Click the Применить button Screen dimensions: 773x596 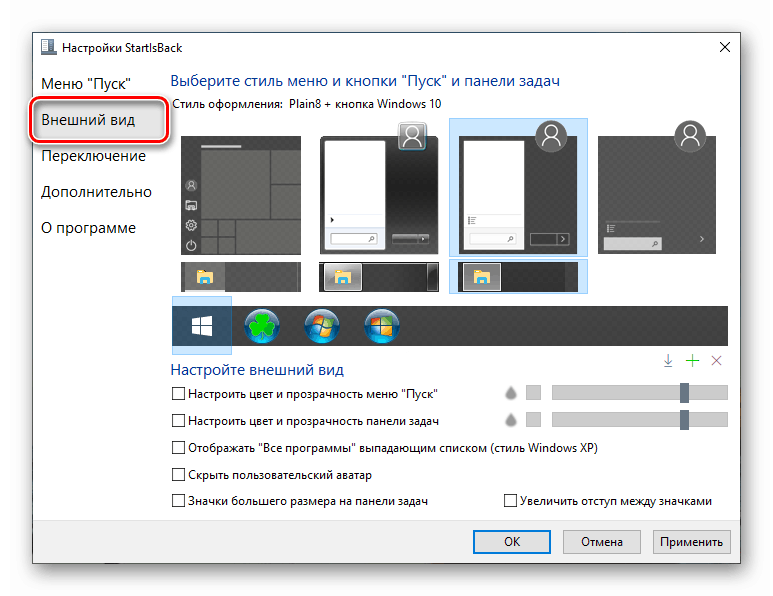pyautogui.click(x=691, y=542)
